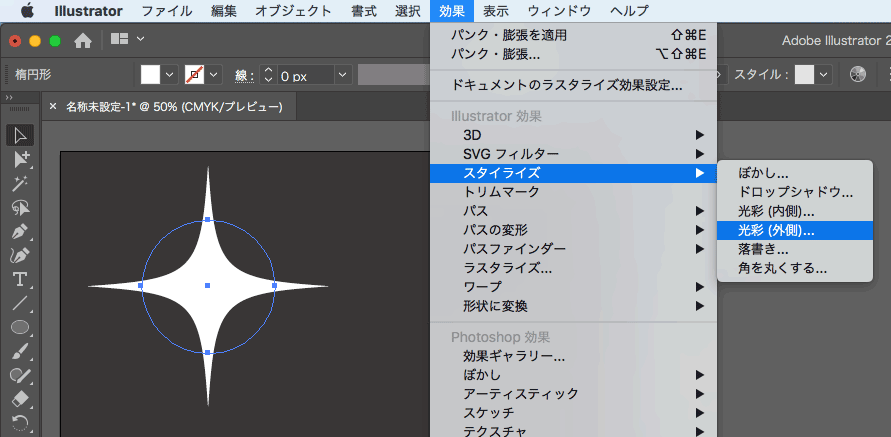
Task: Open the stroke weight dropdown
Action: (x=343, y=75)
